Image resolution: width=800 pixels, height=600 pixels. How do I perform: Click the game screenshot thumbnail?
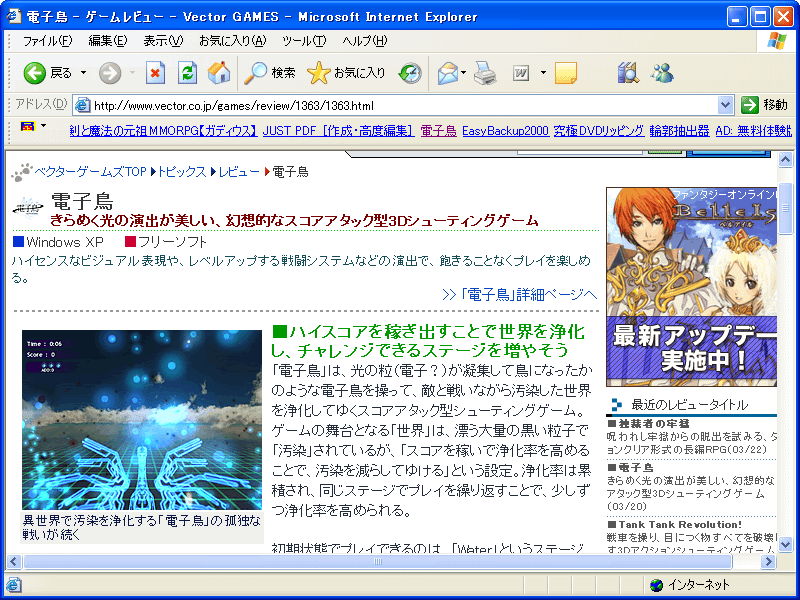pyautogui.click(x=141, y=420)
